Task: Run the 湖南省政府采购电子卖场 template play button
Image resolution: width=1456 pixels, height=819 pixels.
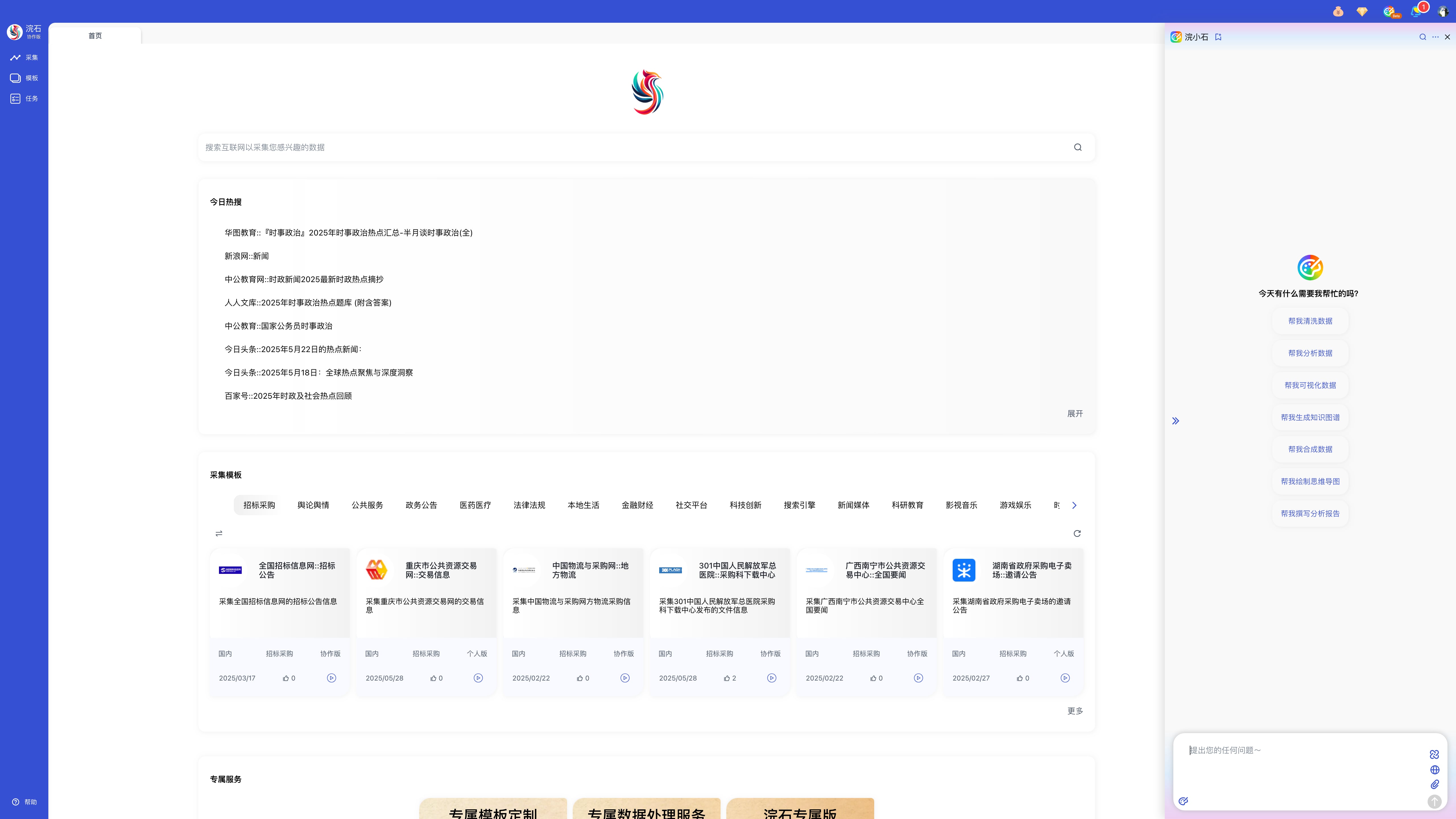Action: point(1066,678)
